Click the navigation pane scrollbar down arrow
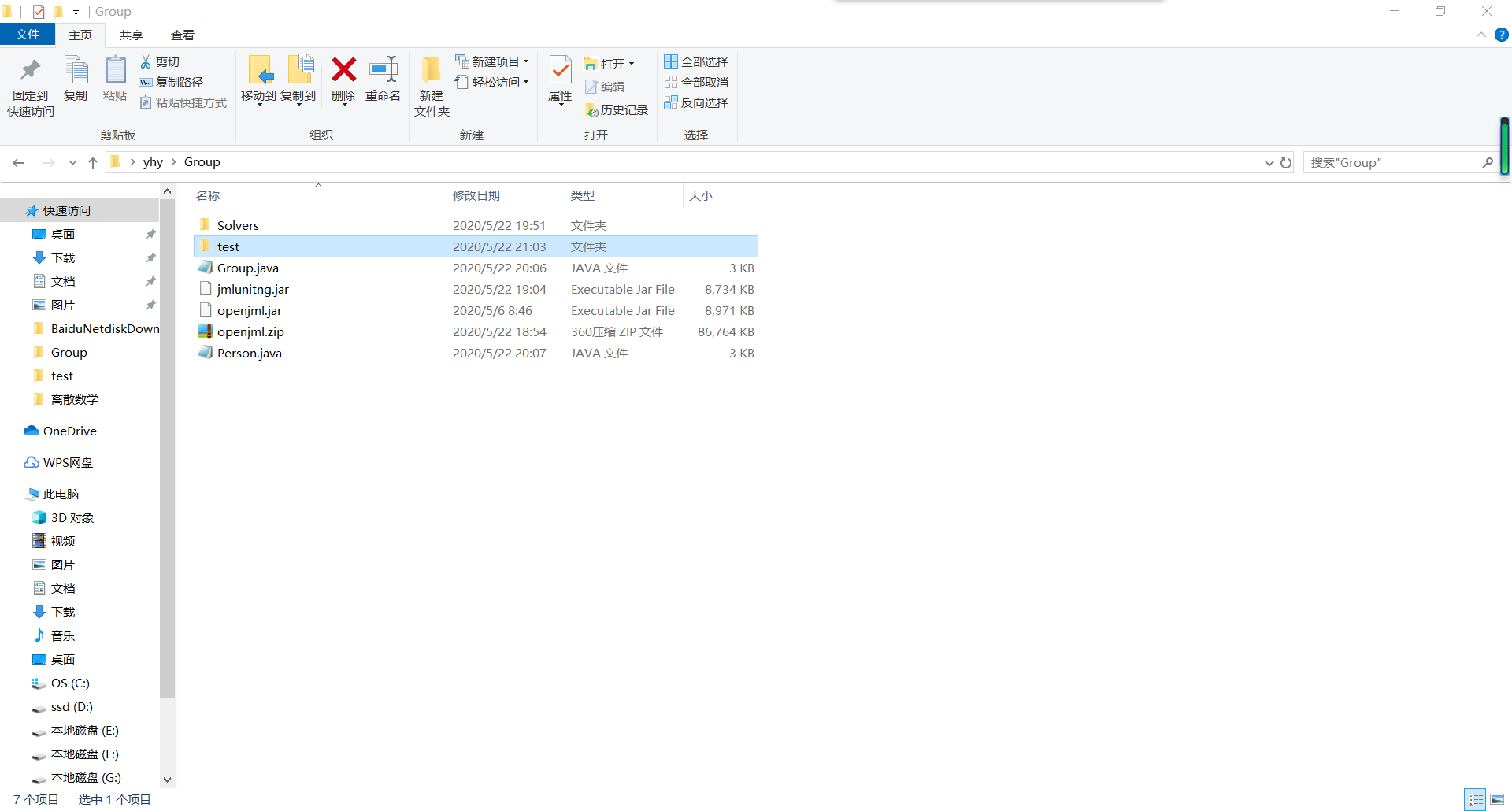 167,780
